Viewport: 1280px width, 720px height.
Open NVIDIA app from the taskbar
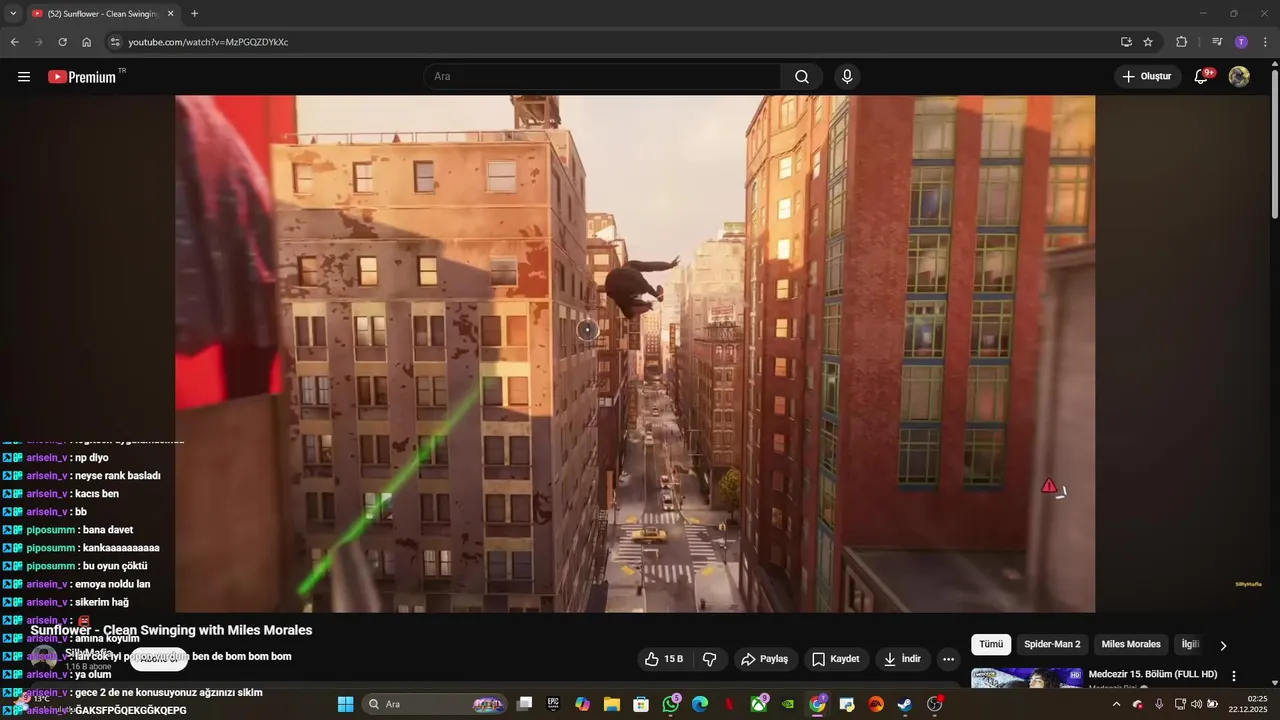pyautogui.click(x=788, y=704)
